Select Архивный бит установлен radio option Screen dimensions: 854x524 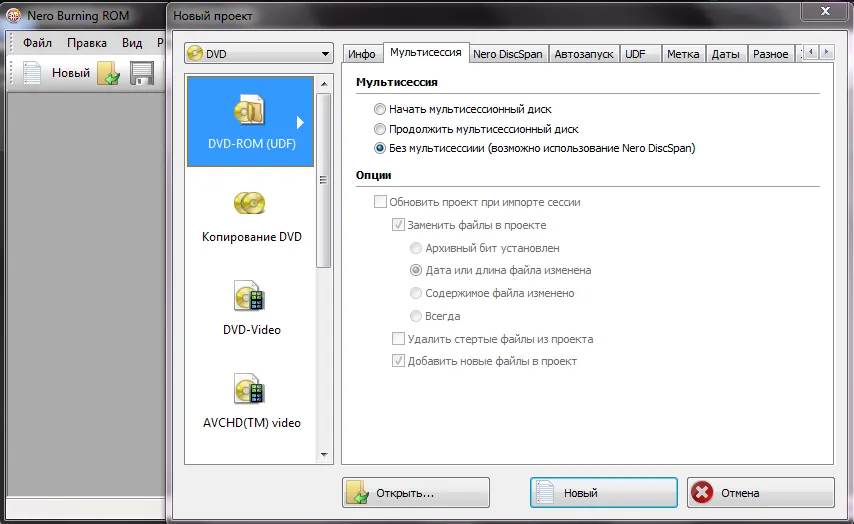coord(416,248)
